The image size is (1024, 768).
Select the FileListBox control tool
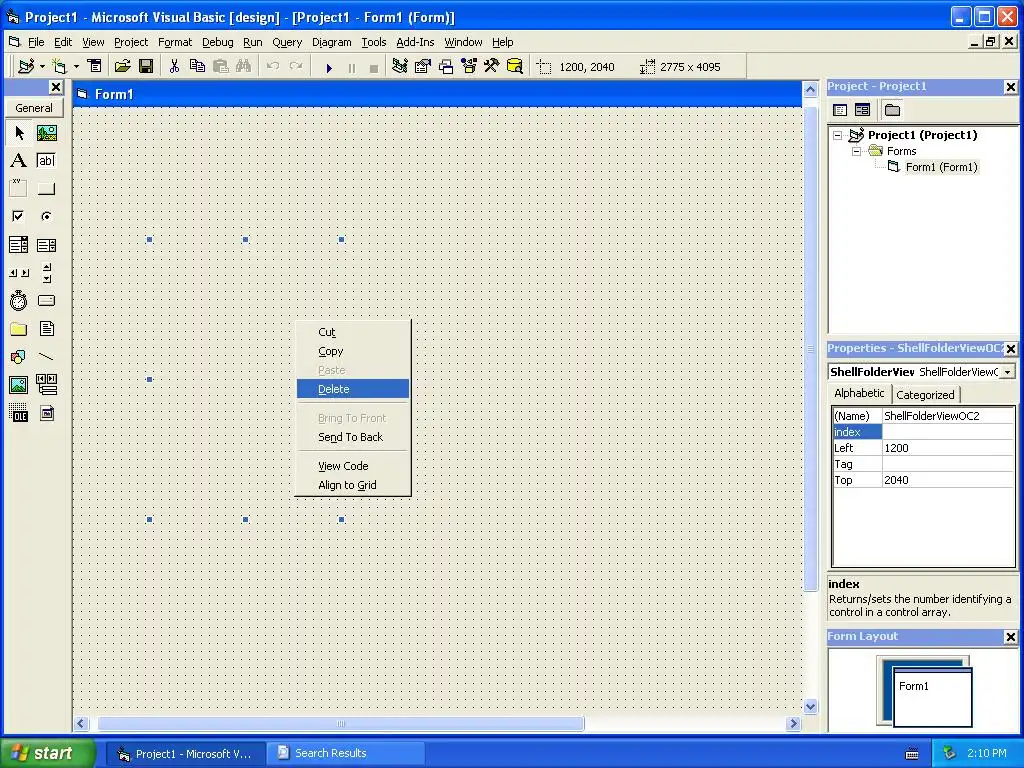[x=46, y=329]
